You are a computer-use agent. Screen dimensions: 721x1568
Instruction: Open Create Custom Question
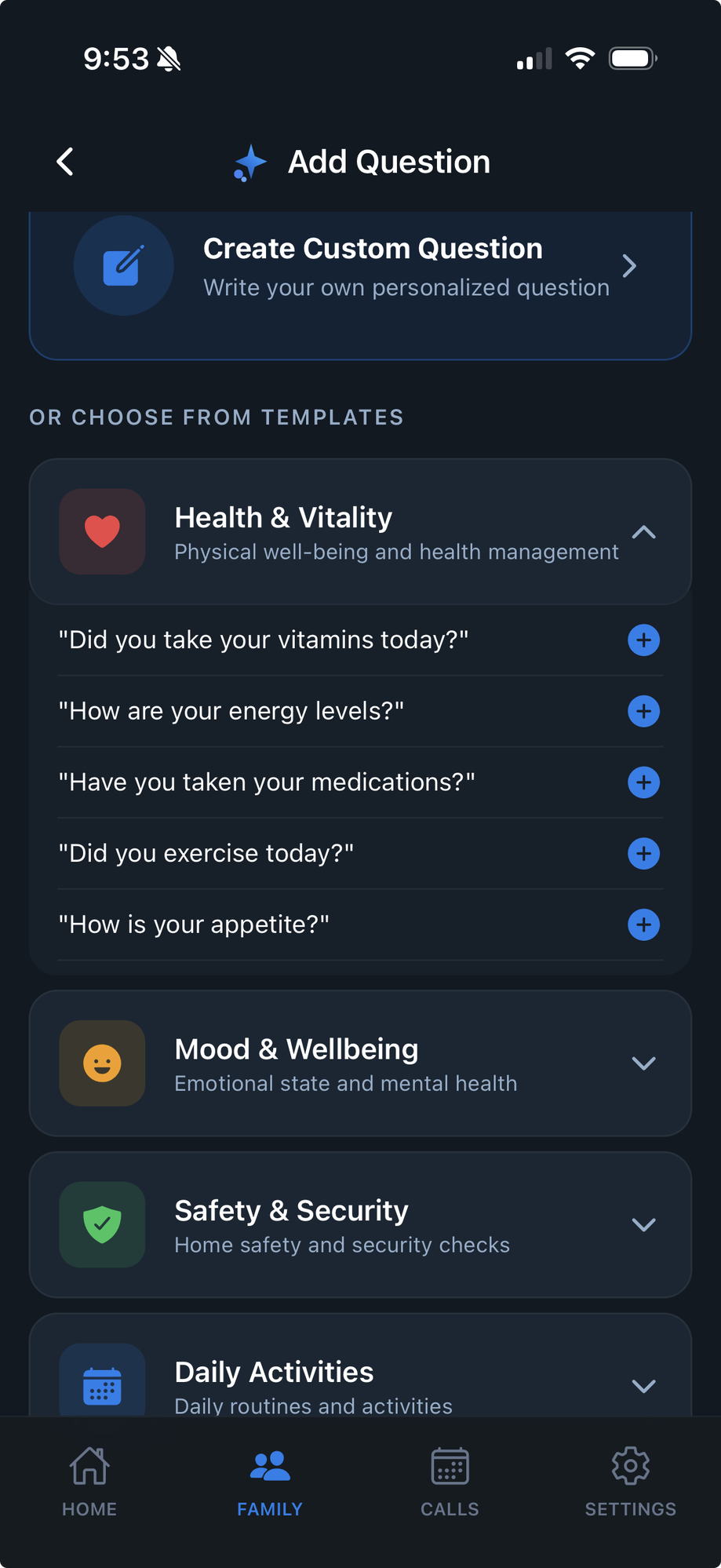[360, 266]
